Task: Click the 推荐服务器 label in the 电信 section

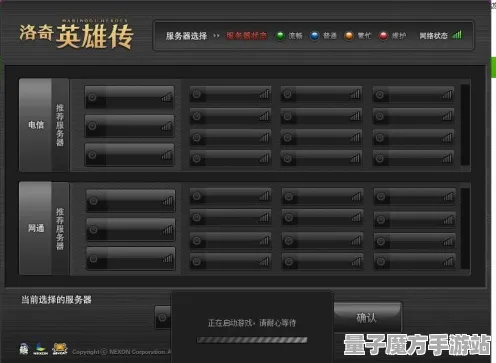Action: (x=60, y=125)
